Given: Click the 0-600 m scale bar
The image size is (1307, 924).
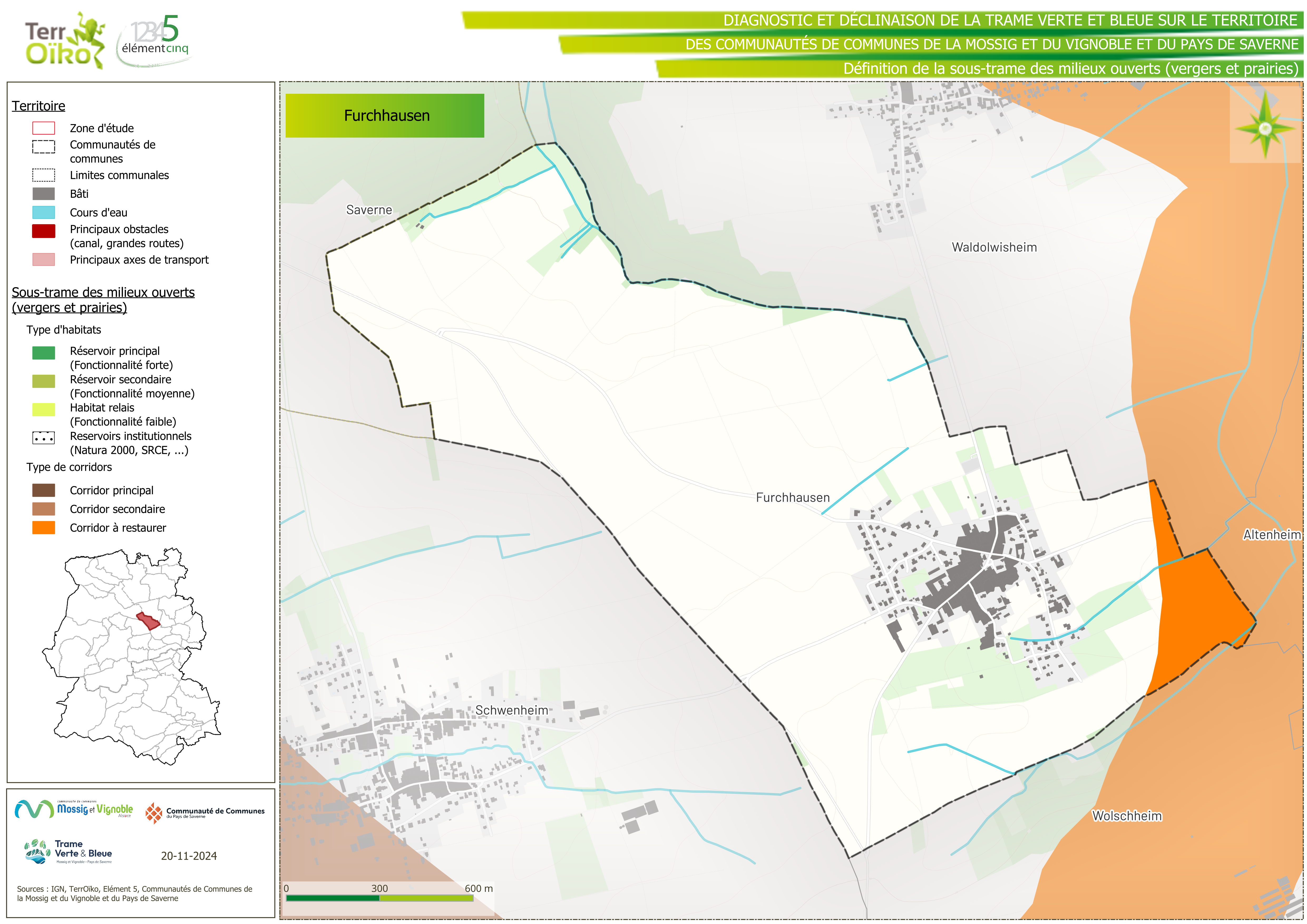Looking at the screenshot, I should click(x=380, y=898).
